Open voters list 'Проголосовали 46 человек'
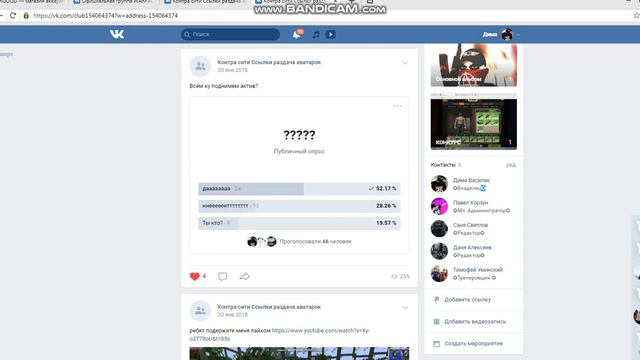The width and height of the screenshot is (640, 360). 316,242
